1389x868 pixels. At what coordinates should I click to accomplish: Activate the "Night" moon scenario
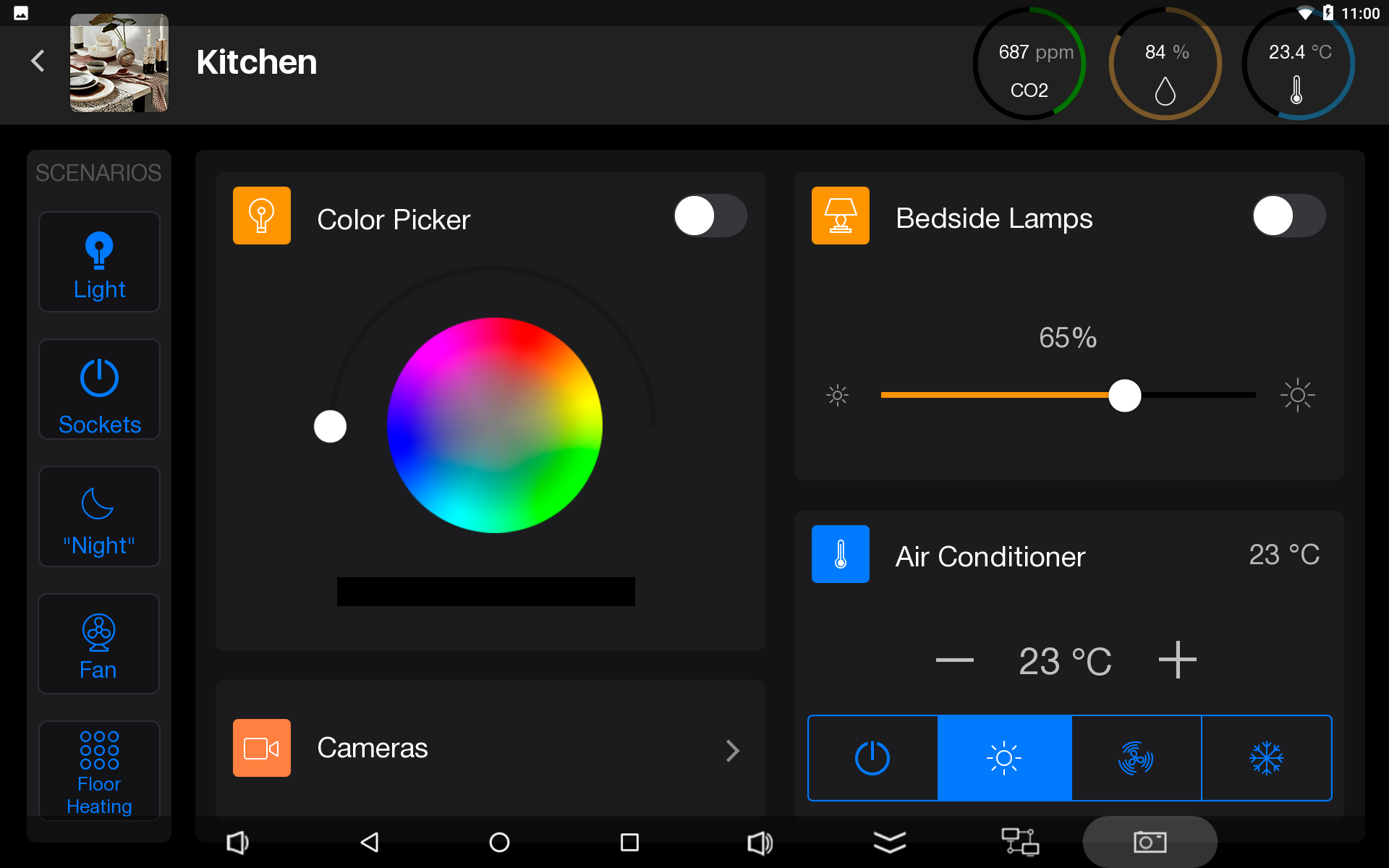pyautogui.click(x=99, y=516)
